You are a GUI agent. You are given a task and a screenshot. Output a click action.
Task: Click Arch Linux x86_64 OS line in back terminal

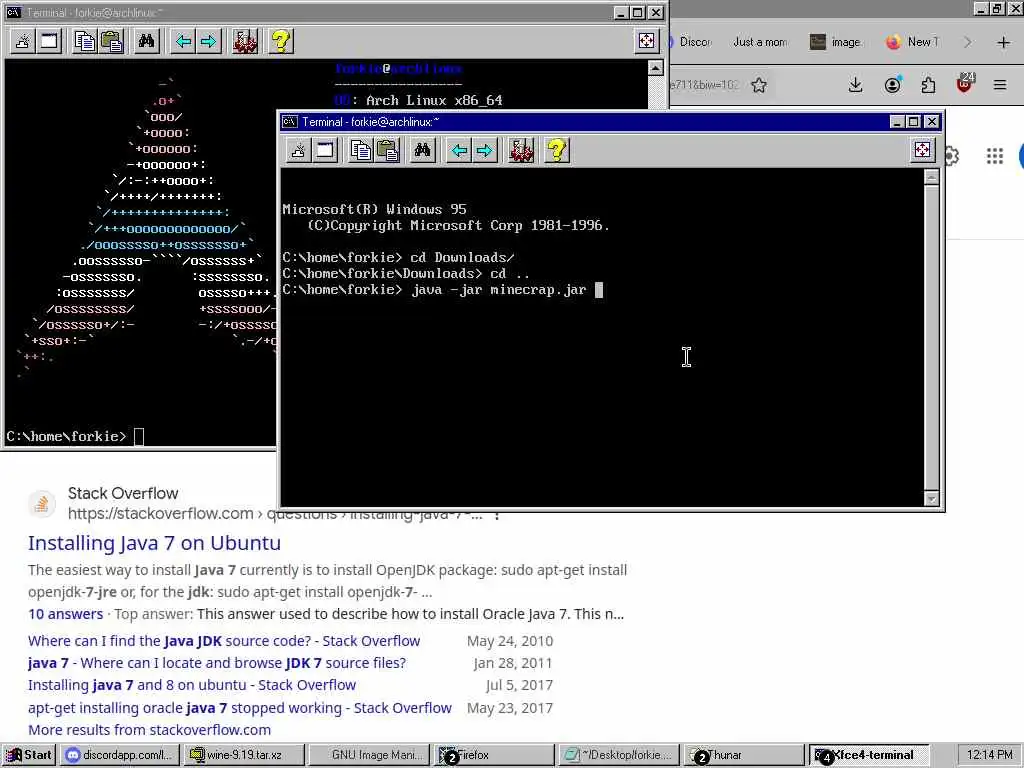tap(419, 101)
